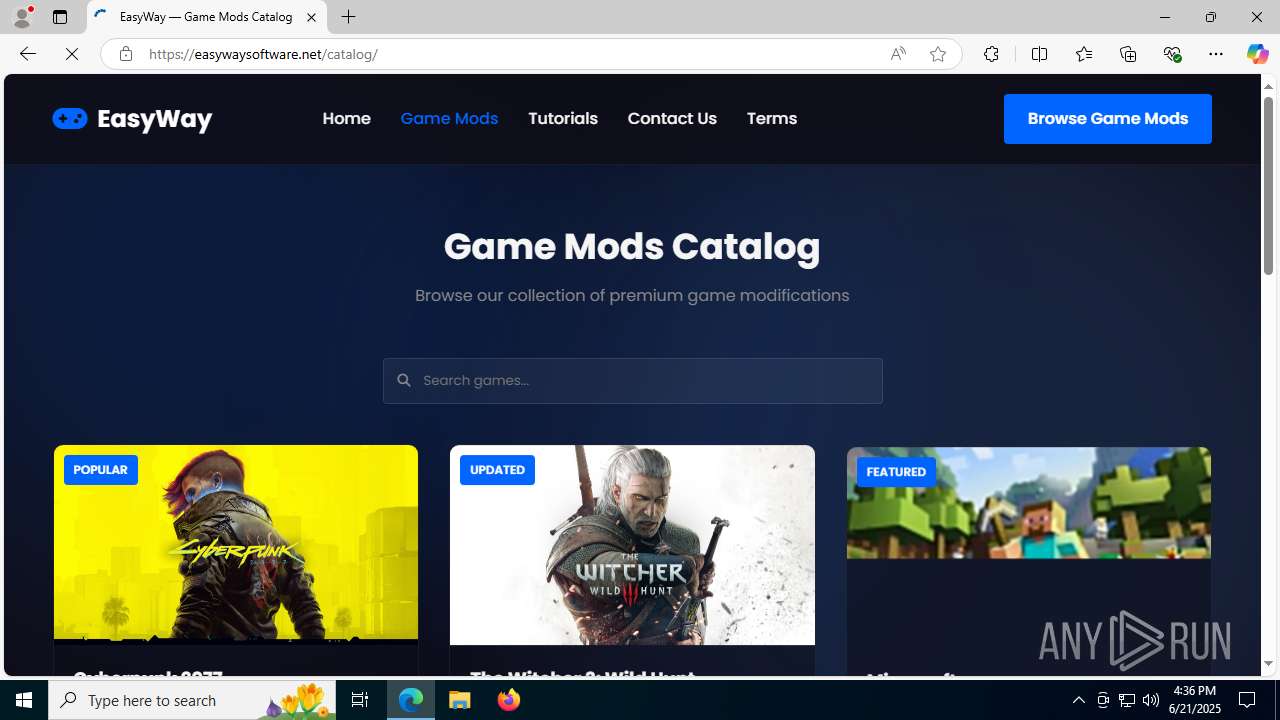This screenshot has width=1280, height=720.
Task: Click the taskbar search box
Action: click(x=192, y=700)
